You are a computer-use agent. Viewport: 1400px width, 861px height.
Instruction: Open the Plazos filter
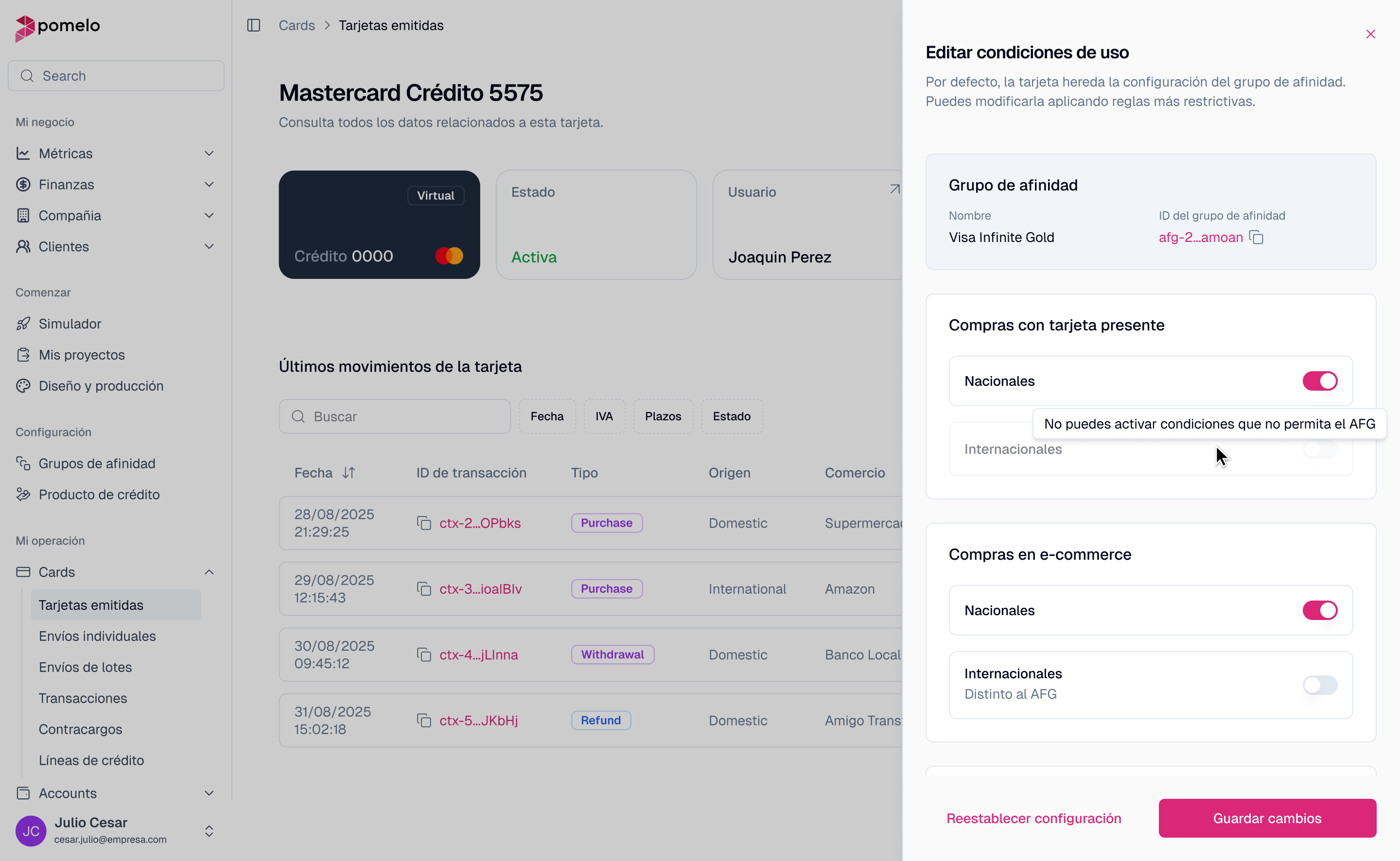[663, 416]
